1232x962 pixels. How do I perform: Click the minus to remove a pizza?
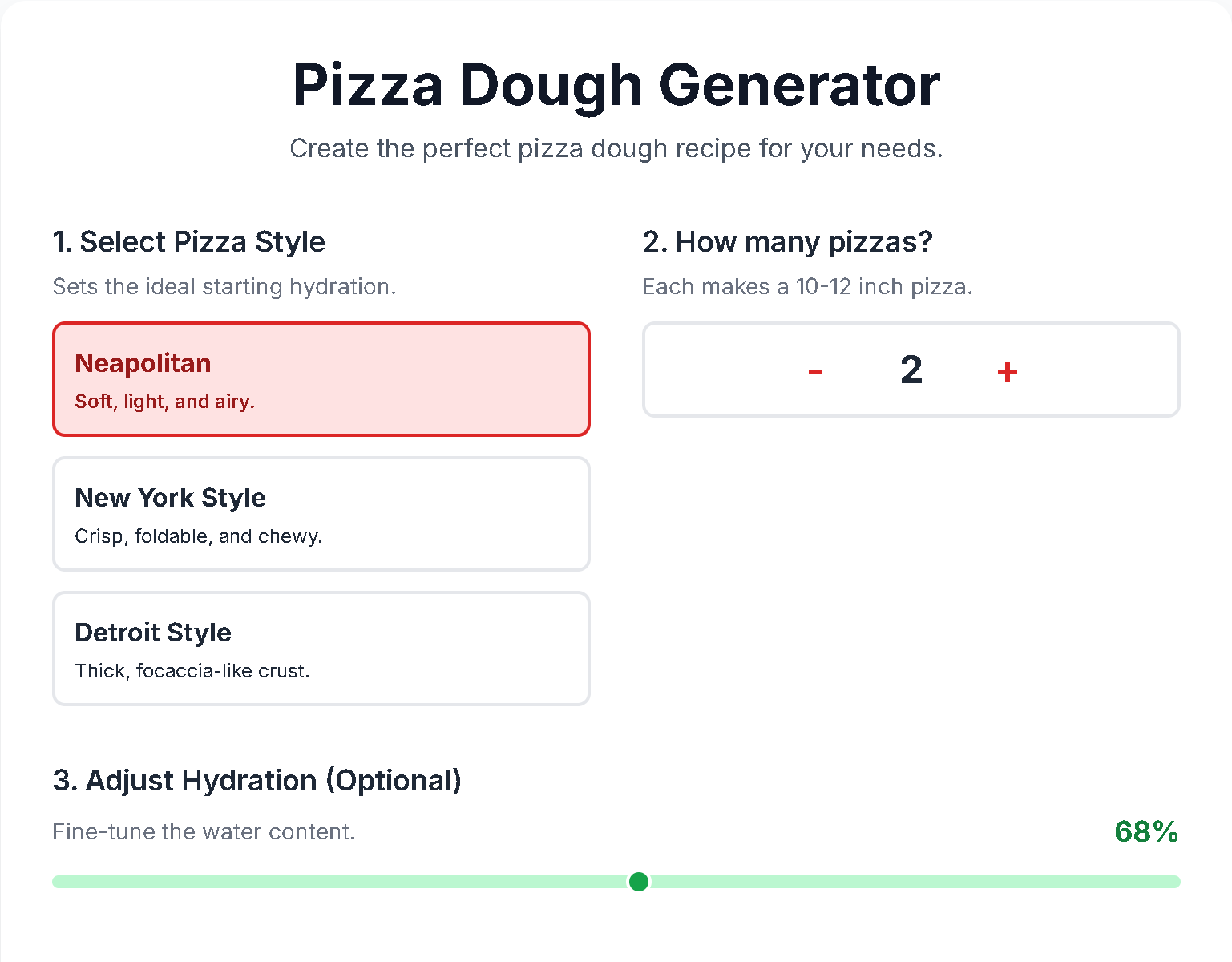[x=814, y=370]
